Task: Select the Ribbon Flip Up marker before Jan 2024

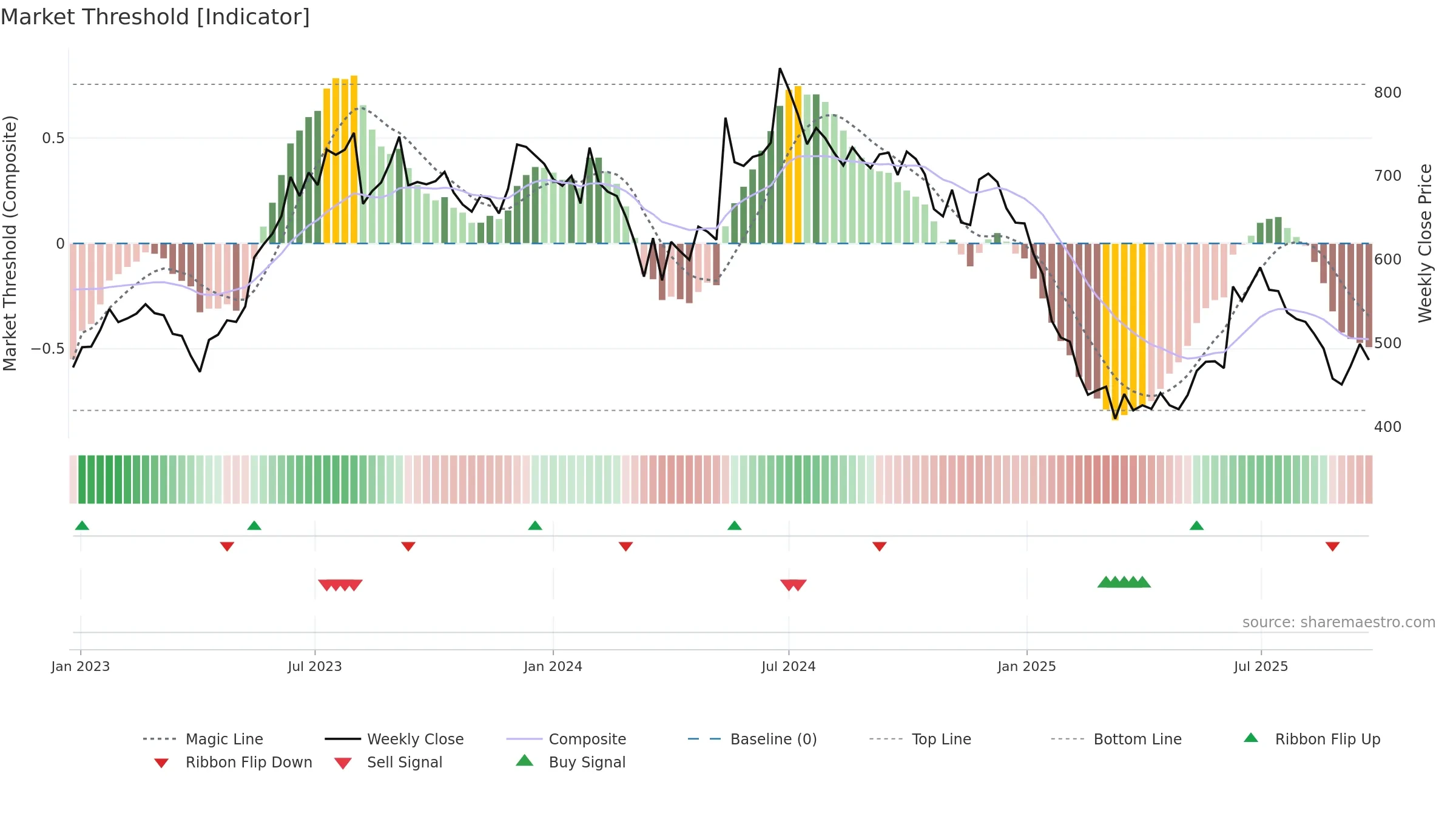Action: coord(535,525)
